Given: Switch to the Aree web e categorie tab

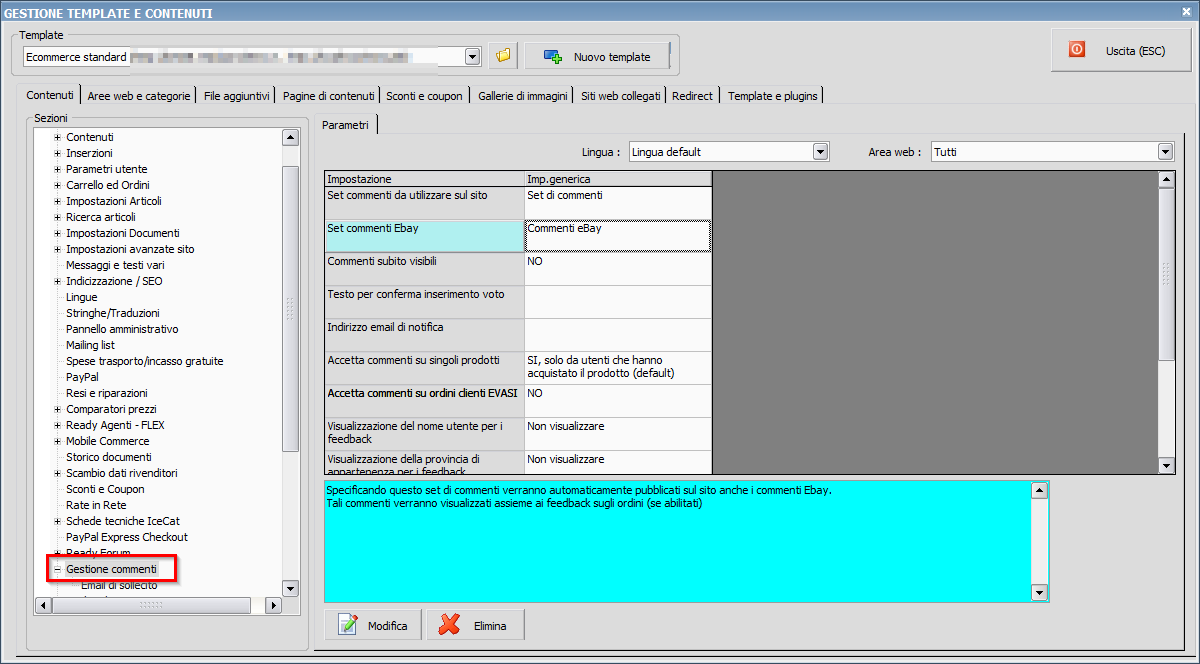Looking at the screenshot, I should coord(139,96).
